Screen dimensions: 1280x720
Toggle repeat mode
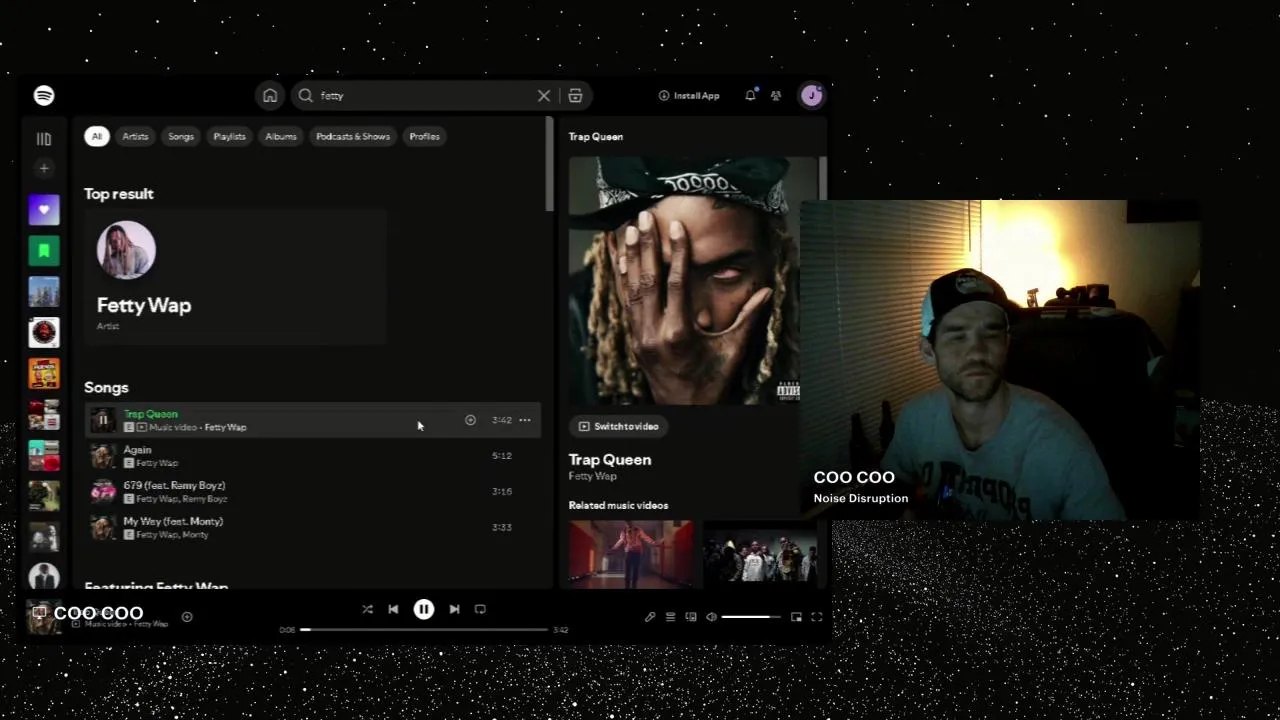point(480,609)
